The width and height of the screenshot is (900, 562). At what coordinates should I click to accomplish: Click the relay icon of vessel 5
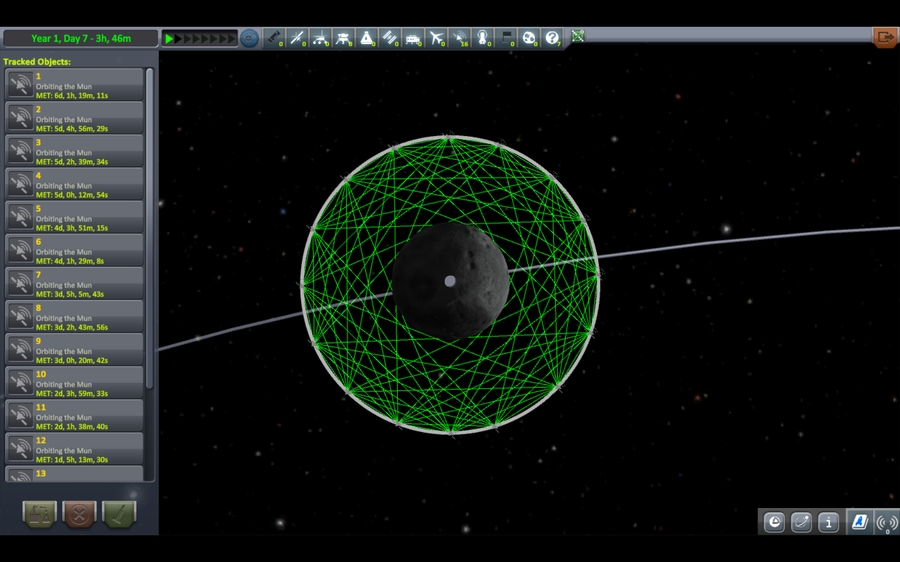[21, 218]
